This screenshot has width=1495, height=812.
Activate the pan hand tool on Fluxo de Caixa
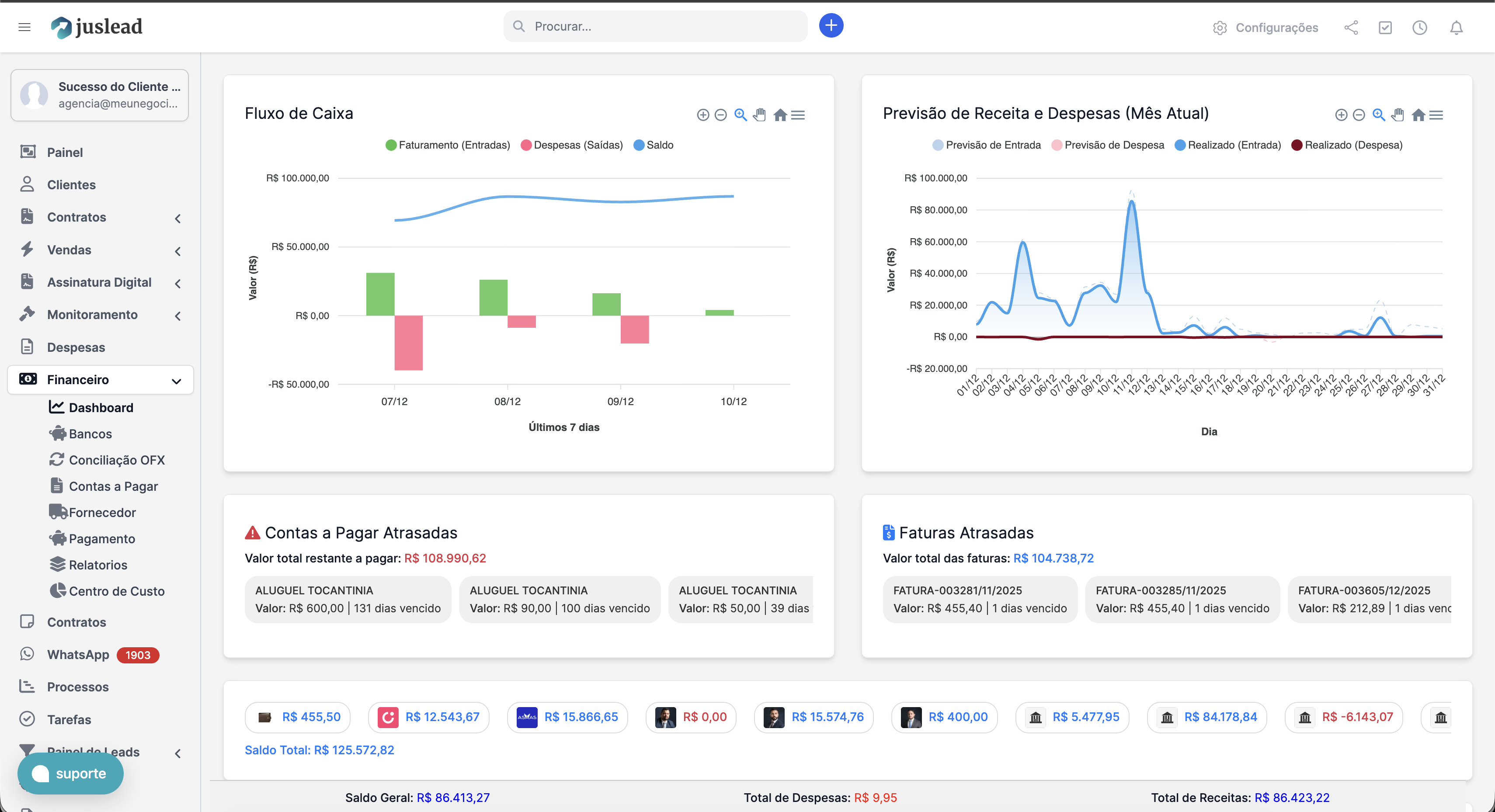[760, 115]
